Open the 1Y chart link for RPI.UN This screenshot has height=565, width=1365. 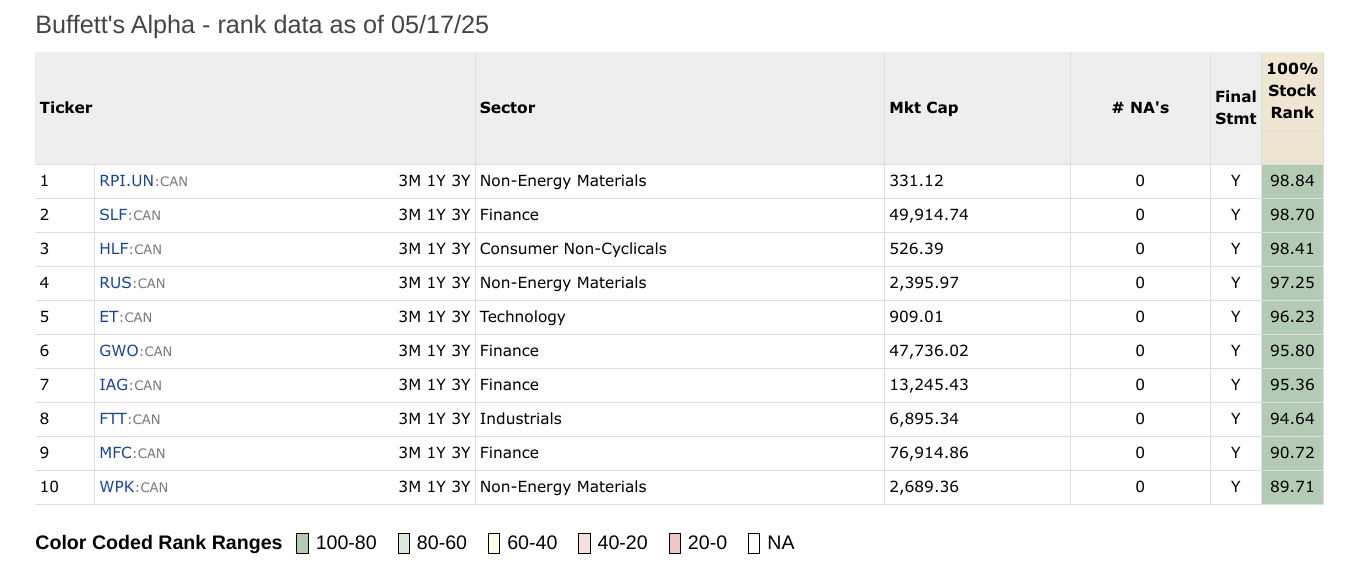click(436, 181)
